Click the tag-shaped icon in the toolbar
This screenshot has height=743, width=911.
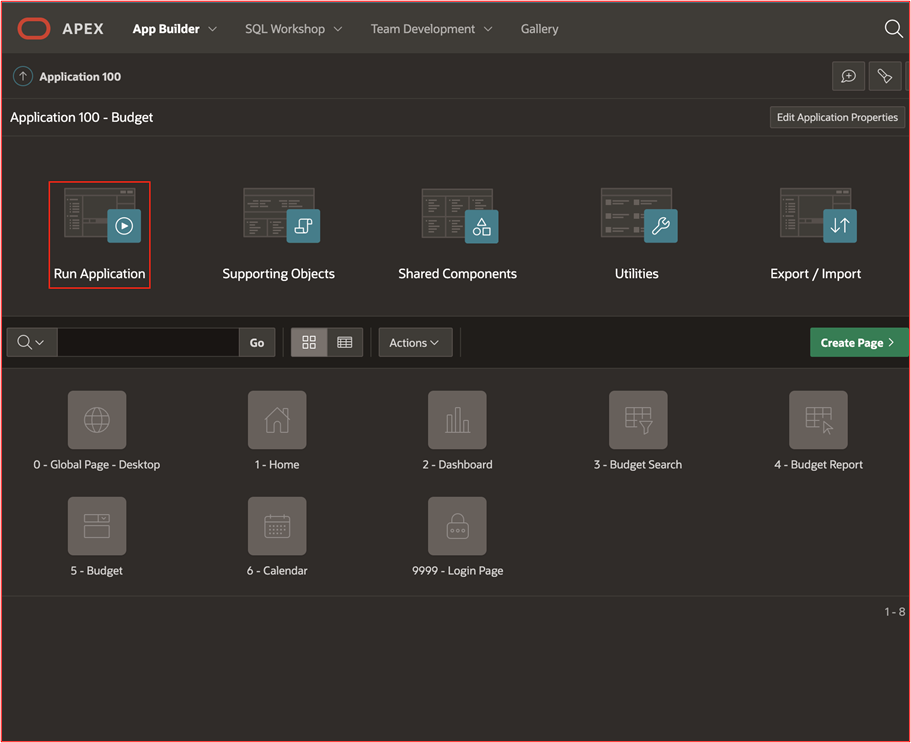(884, 76)
